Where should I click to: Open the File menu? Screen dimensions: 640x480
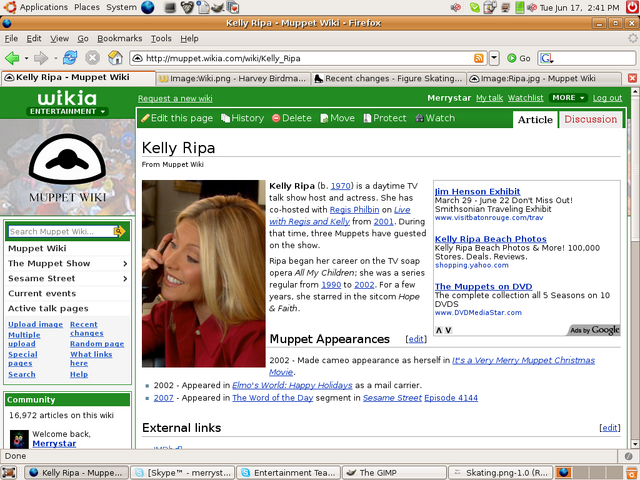[11, 38]
